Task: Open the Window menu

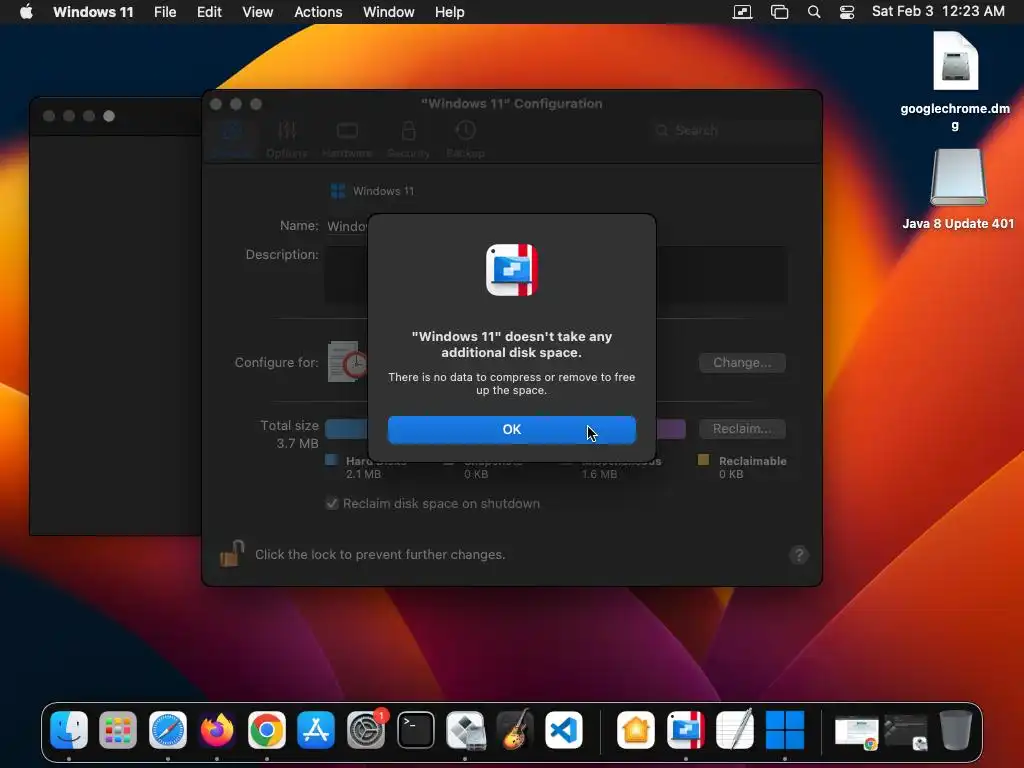Action: pyautogui.click(x=389, y=12)
